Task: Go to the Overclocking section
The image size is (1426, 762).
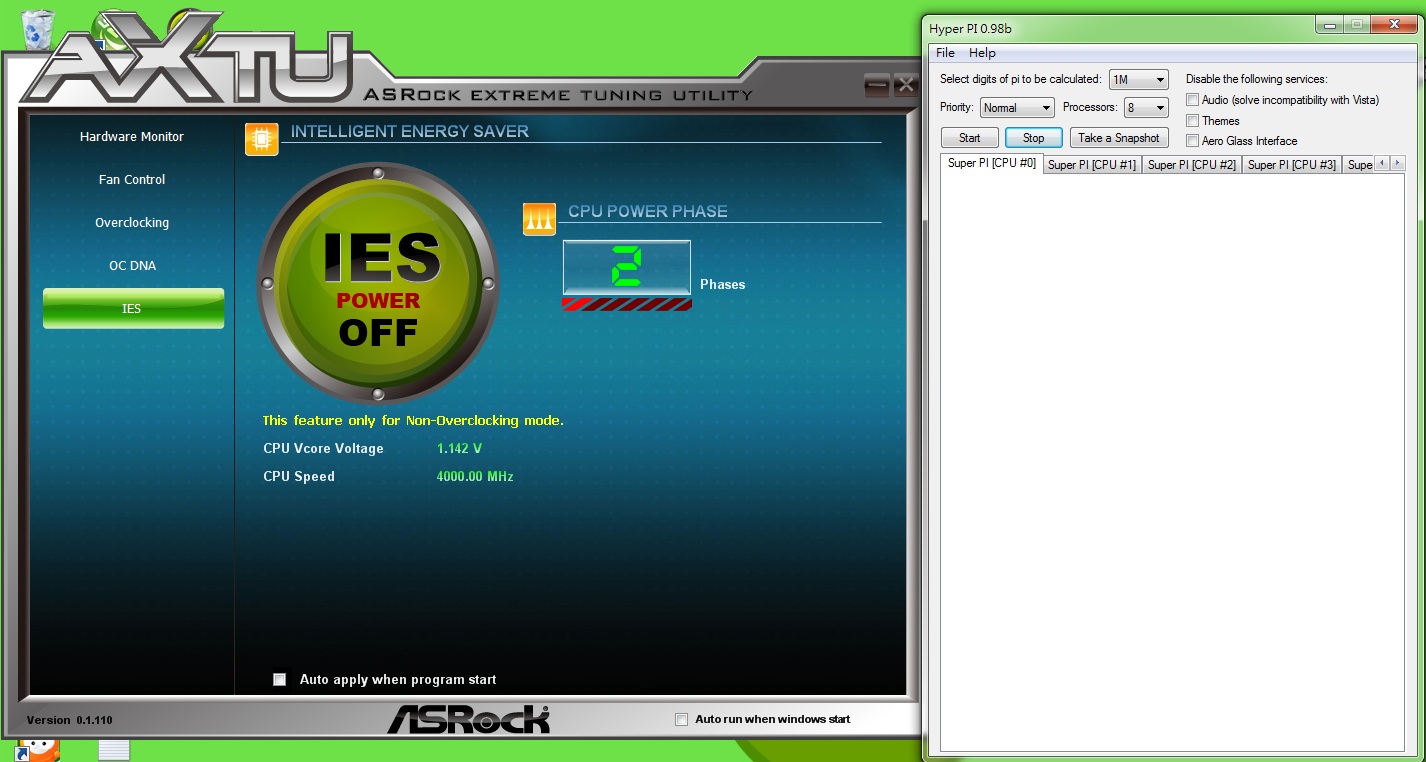Action: 132,223
